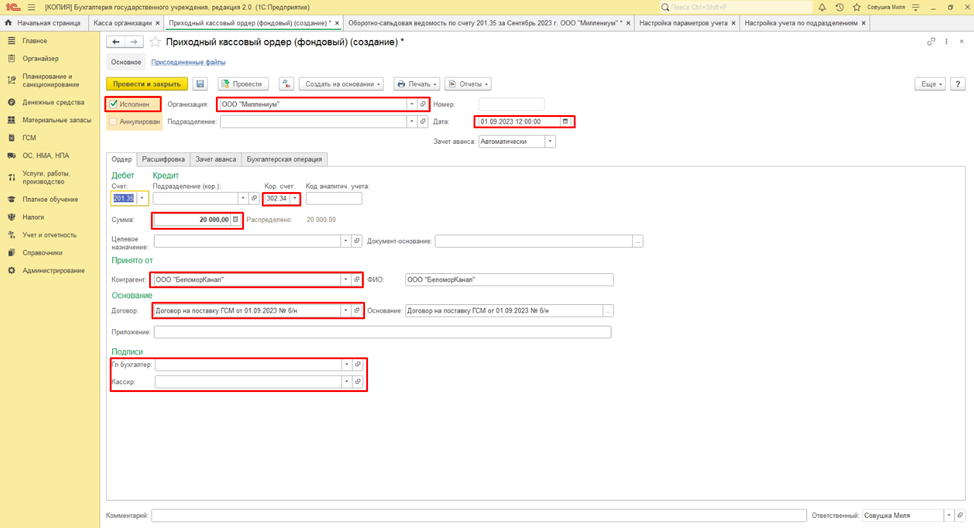Open Гл. бухгалтер item via link icon
Screen dimensions: 974x528
click(358, 365)
